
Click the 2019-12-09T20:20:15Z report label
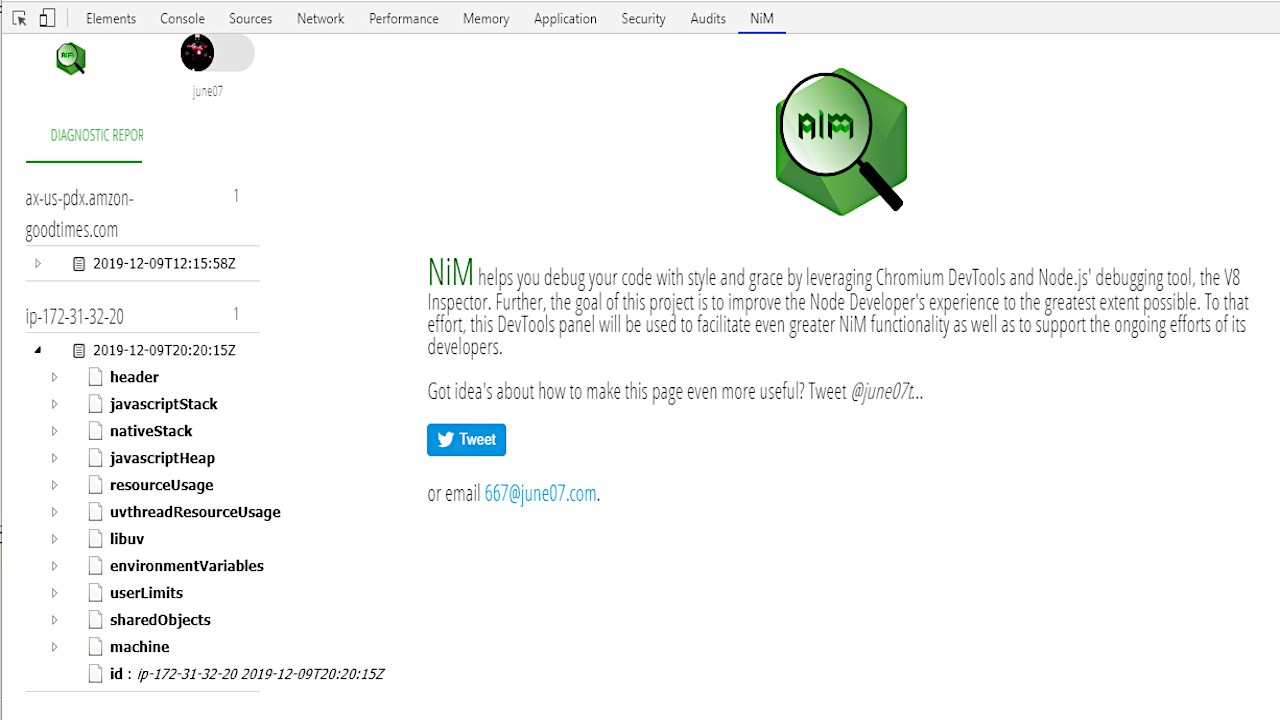(x=164, y=351)
